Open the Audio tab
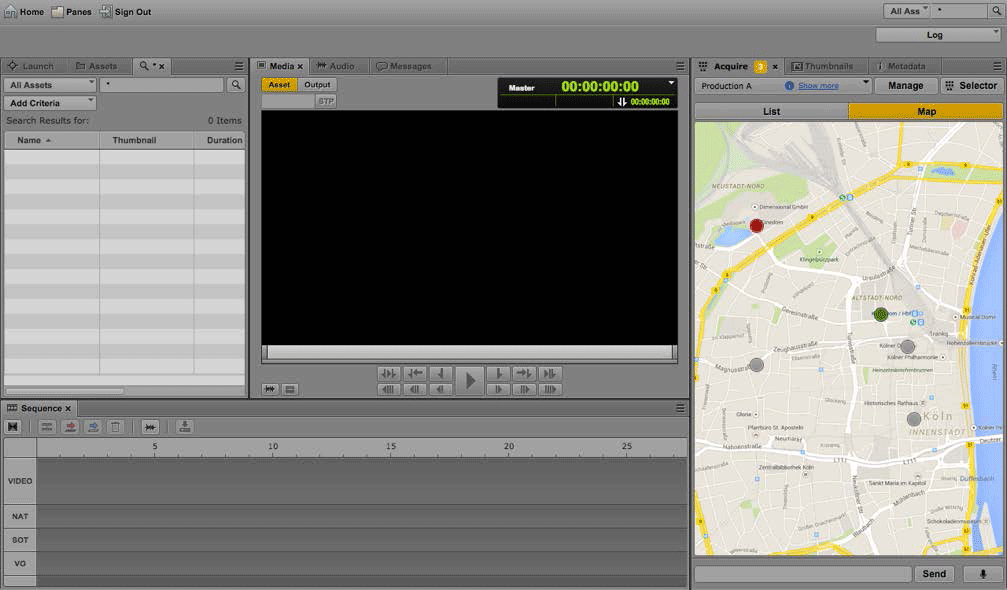Viewport: 1007px width, 590px height. coord(341,66)
